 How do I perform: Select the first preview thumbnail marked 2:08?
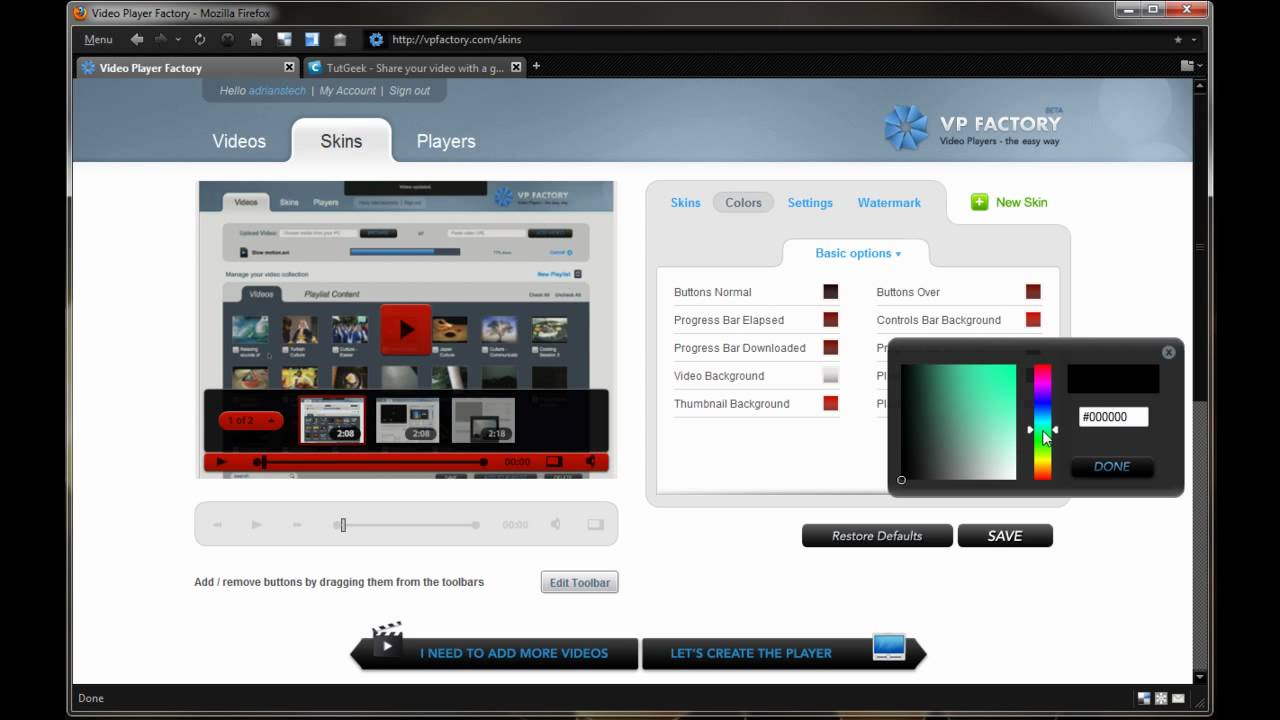[x=332, y=420]
